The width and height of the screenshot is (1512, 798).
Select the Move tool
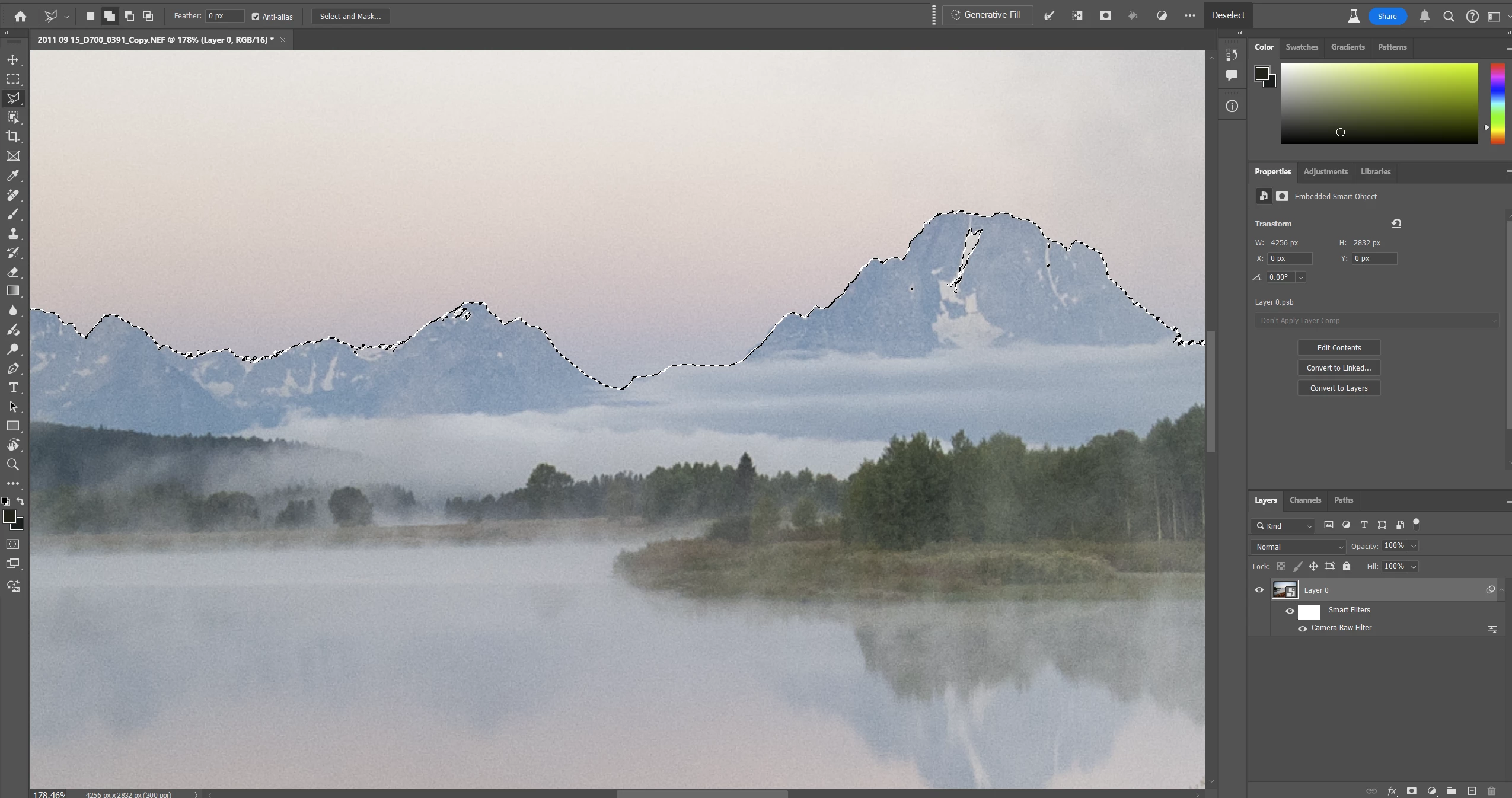13,60
